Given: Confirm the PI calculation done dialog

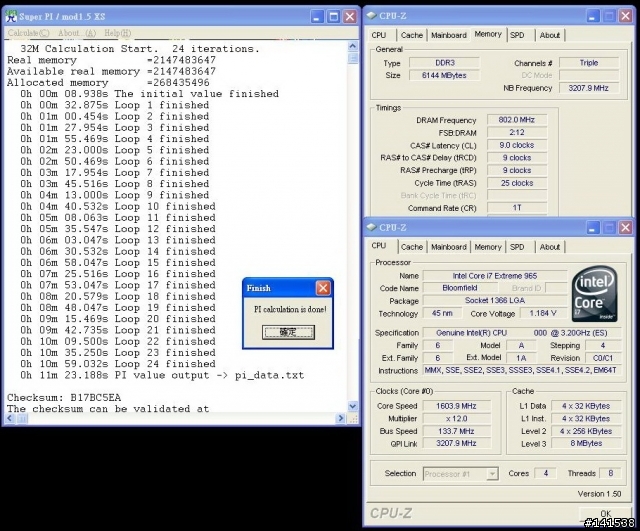Looking at the screenshot, I should (x=288, y=332).
